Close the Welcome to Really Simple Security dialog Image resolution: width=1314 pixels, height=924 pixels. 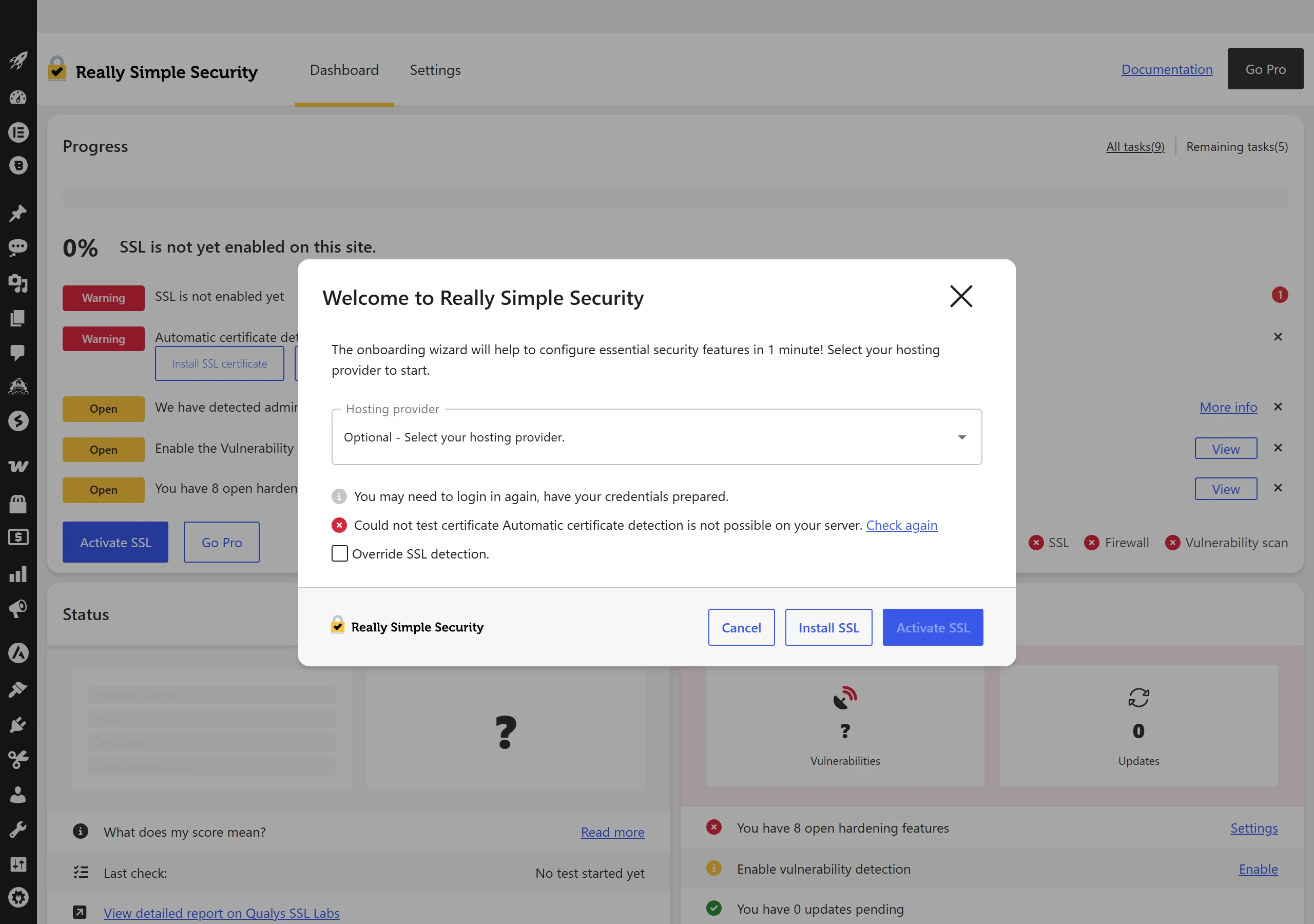(x=961, y=297)
